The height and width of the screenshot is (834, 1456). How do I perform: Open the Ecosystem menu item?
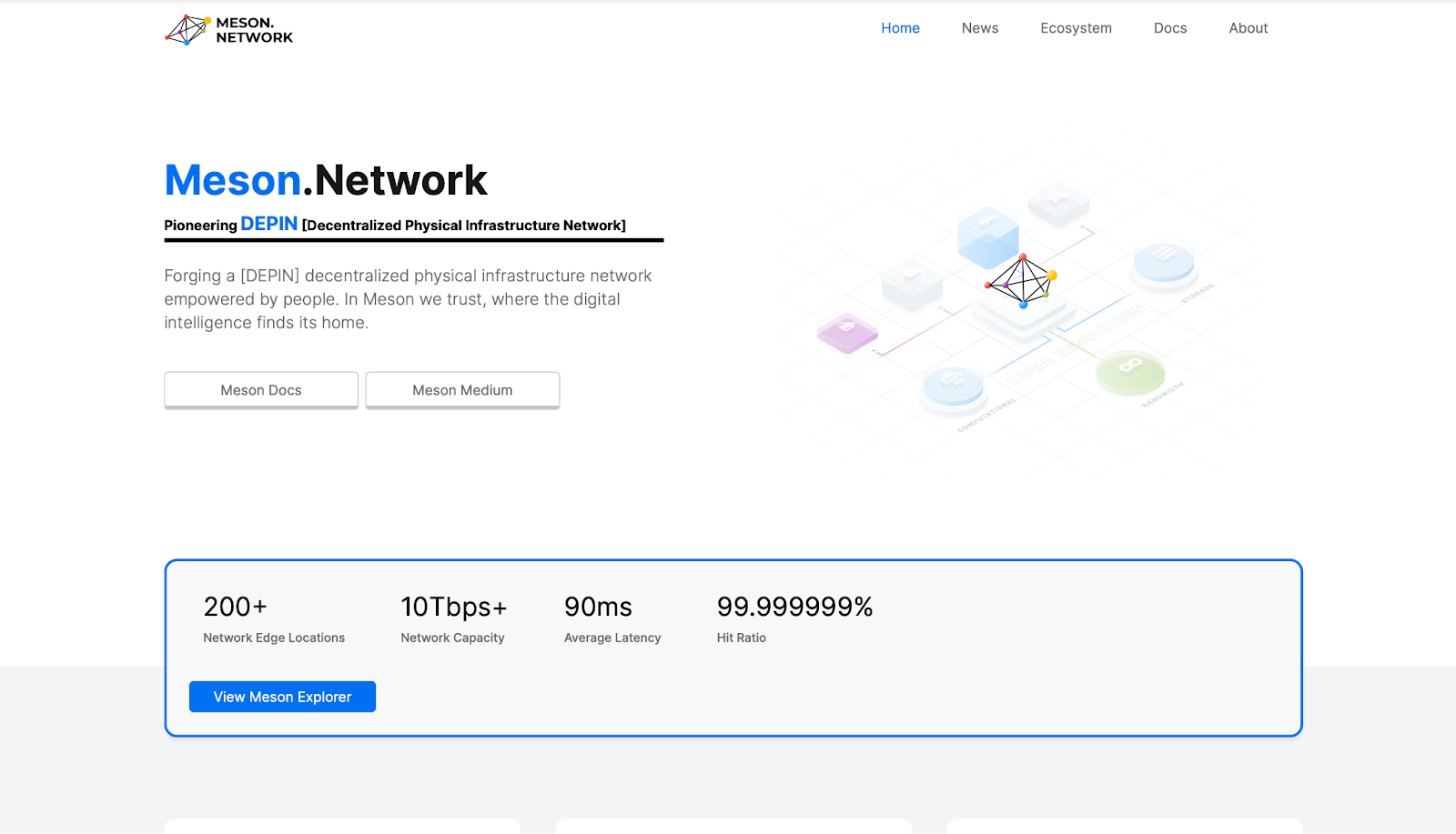(1076, 28)
